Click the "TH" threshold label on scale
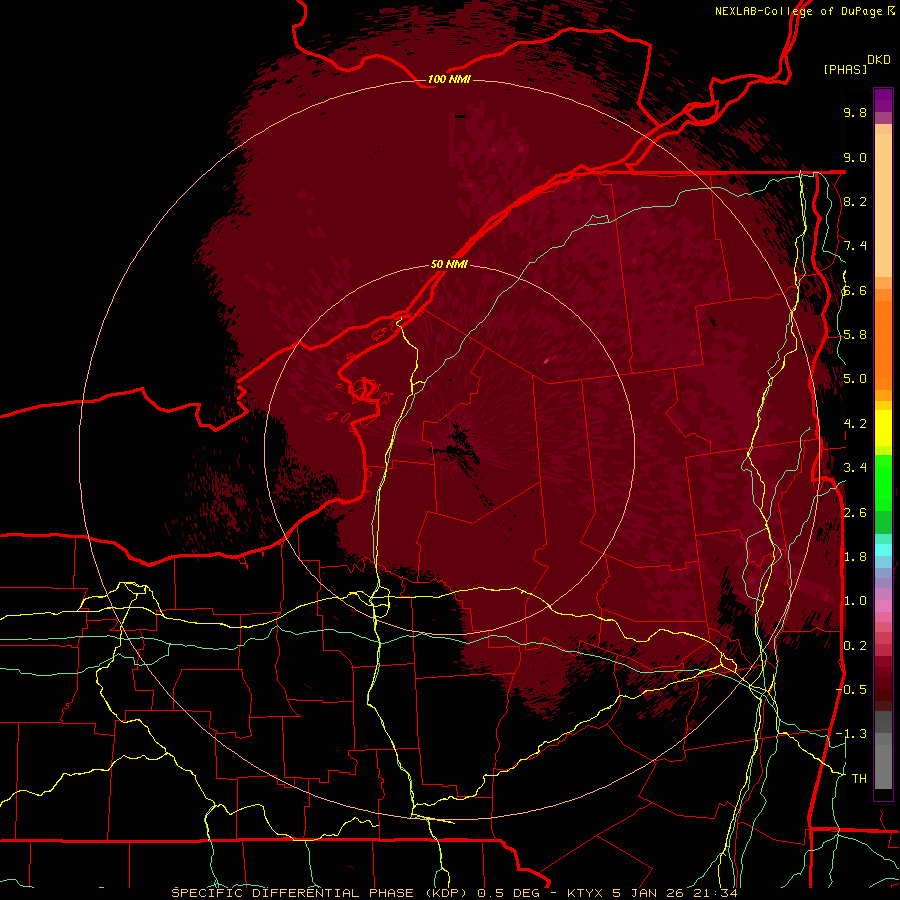Screen dimensions: 900x900 pos(859,778)
